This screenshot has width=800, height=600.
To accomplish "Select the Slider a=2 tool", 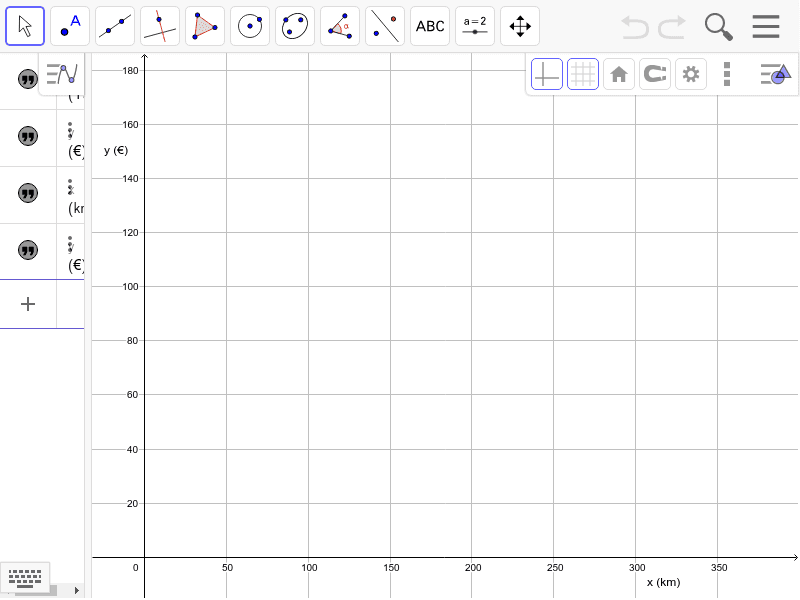I will point(475,26).
